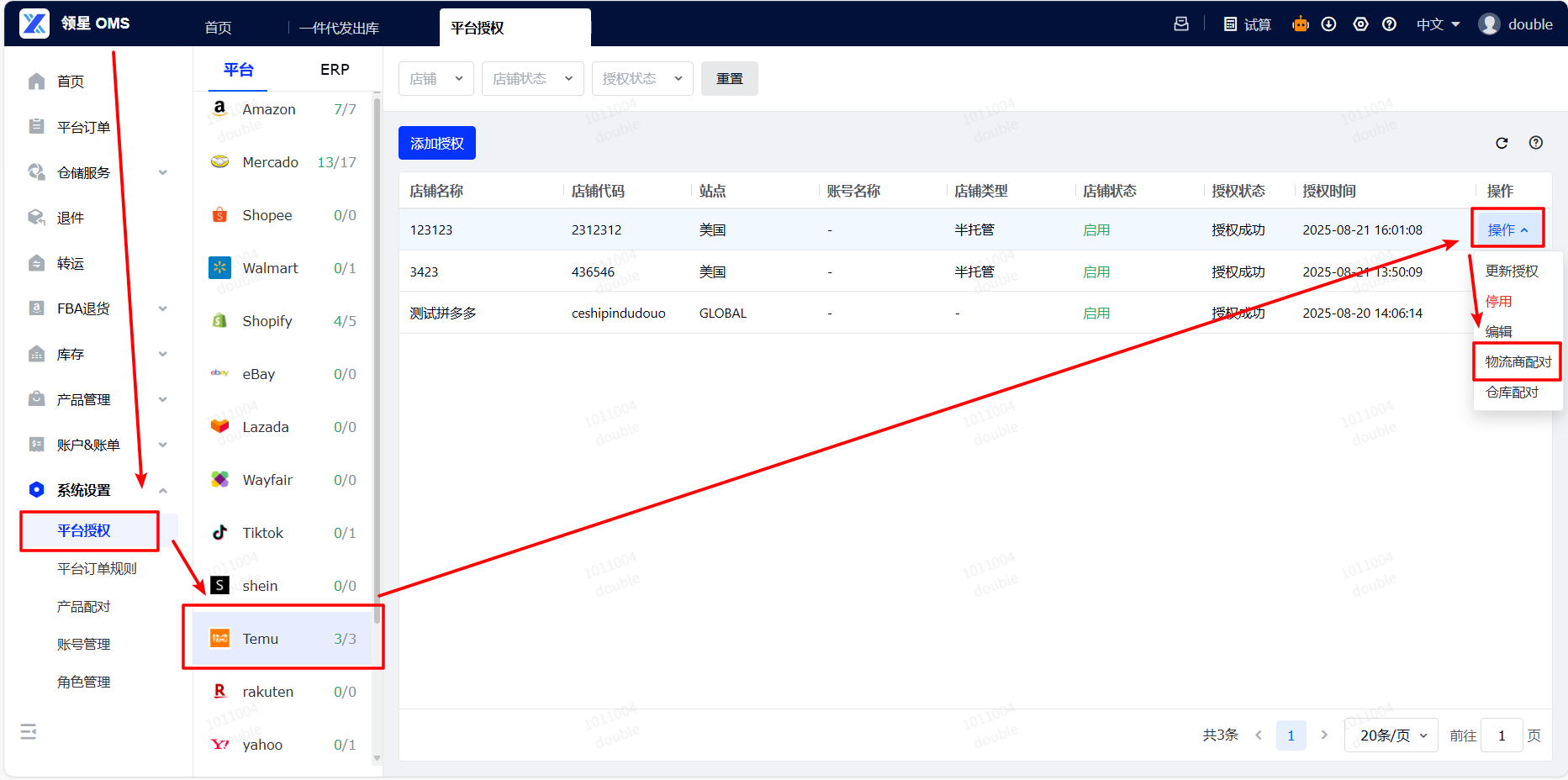Open the 店铺状态 filter dropdown
Screen dimensions: 1568x780
pyautogui.click(x=533, y=78)
